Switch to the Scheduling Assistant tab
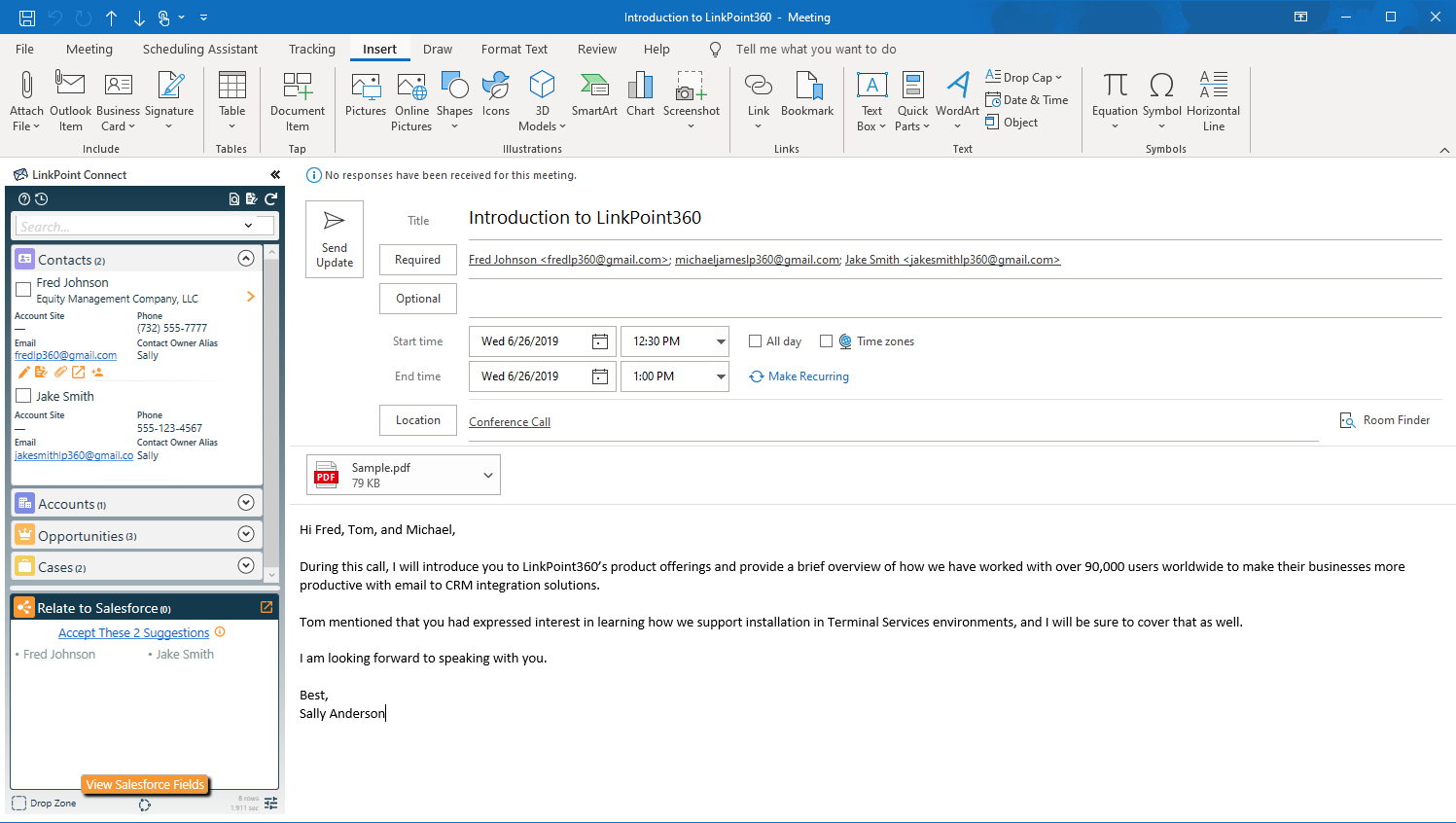 (200, 50)
